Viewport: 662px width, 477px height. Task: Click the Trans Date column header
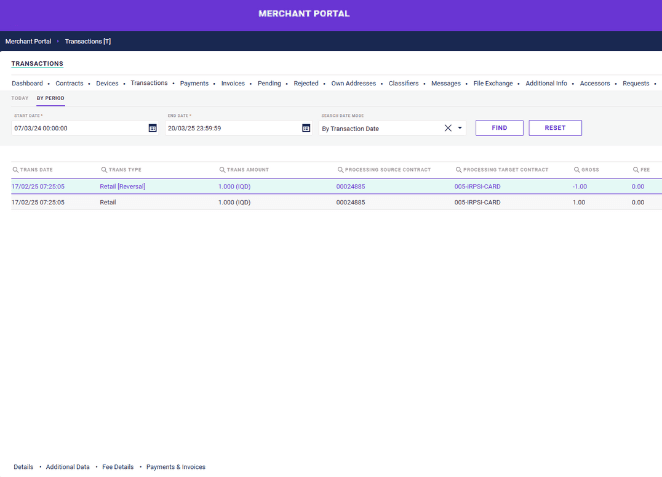click(36, 170)
